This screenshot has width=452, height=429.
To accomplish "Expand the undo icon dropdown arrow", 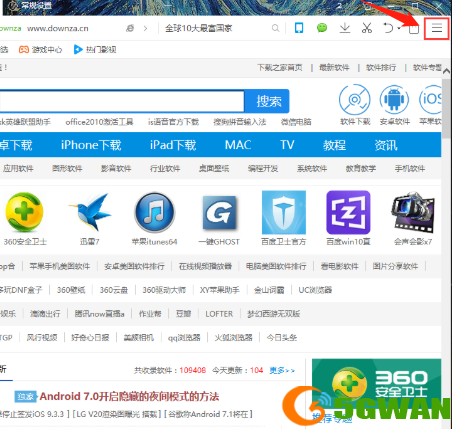I will (x=399, y=28).
